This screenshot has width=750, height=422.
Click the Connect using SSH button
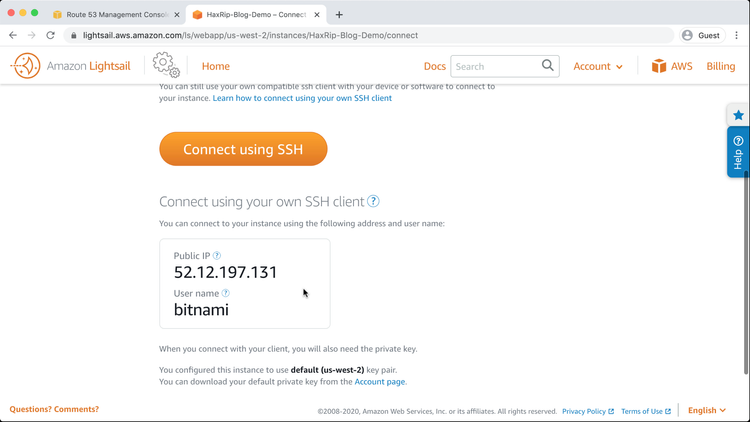(243, 150)
